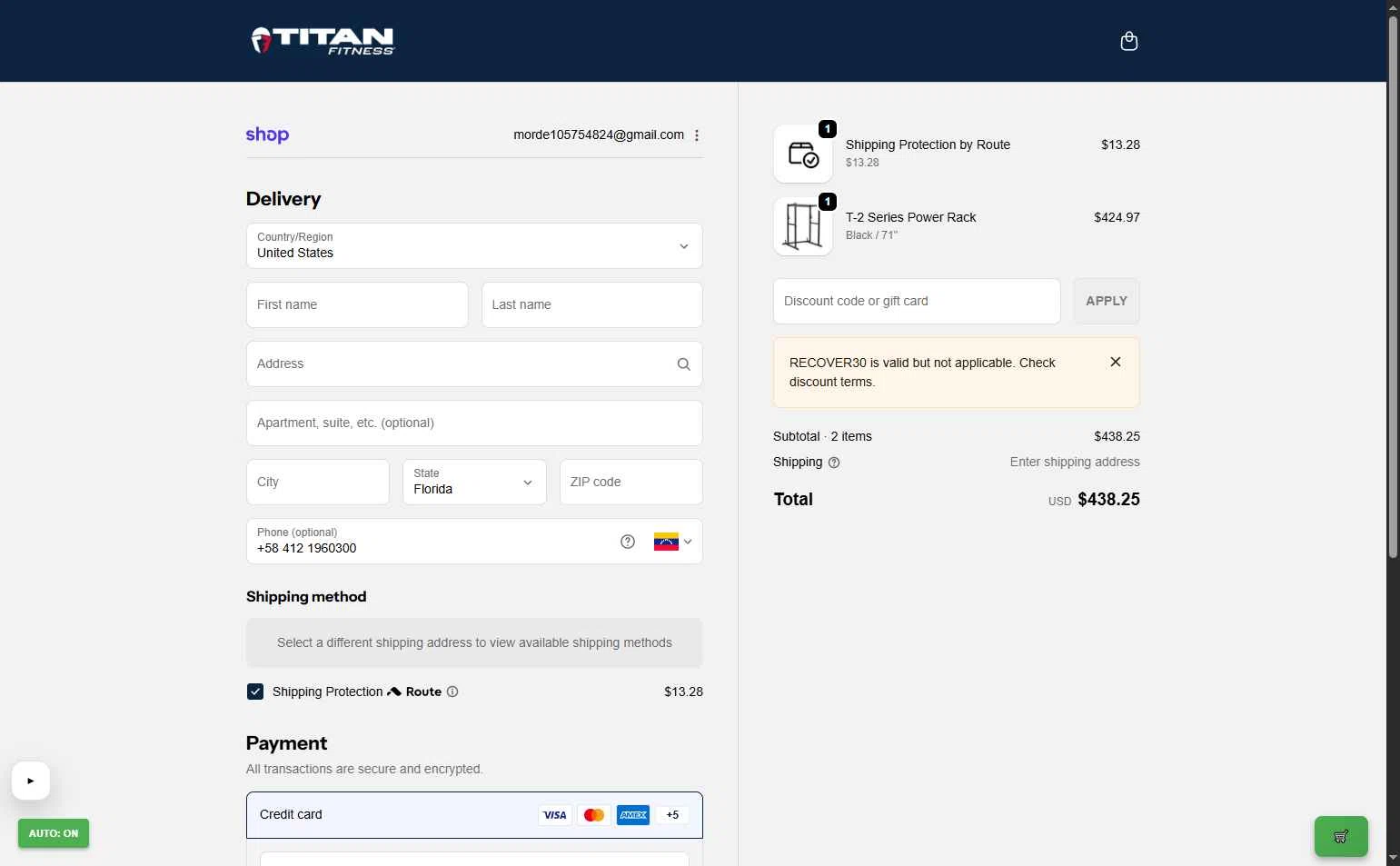
Task: Click the white play button widget
Action: pyautogui.click(x=31, y=781)
